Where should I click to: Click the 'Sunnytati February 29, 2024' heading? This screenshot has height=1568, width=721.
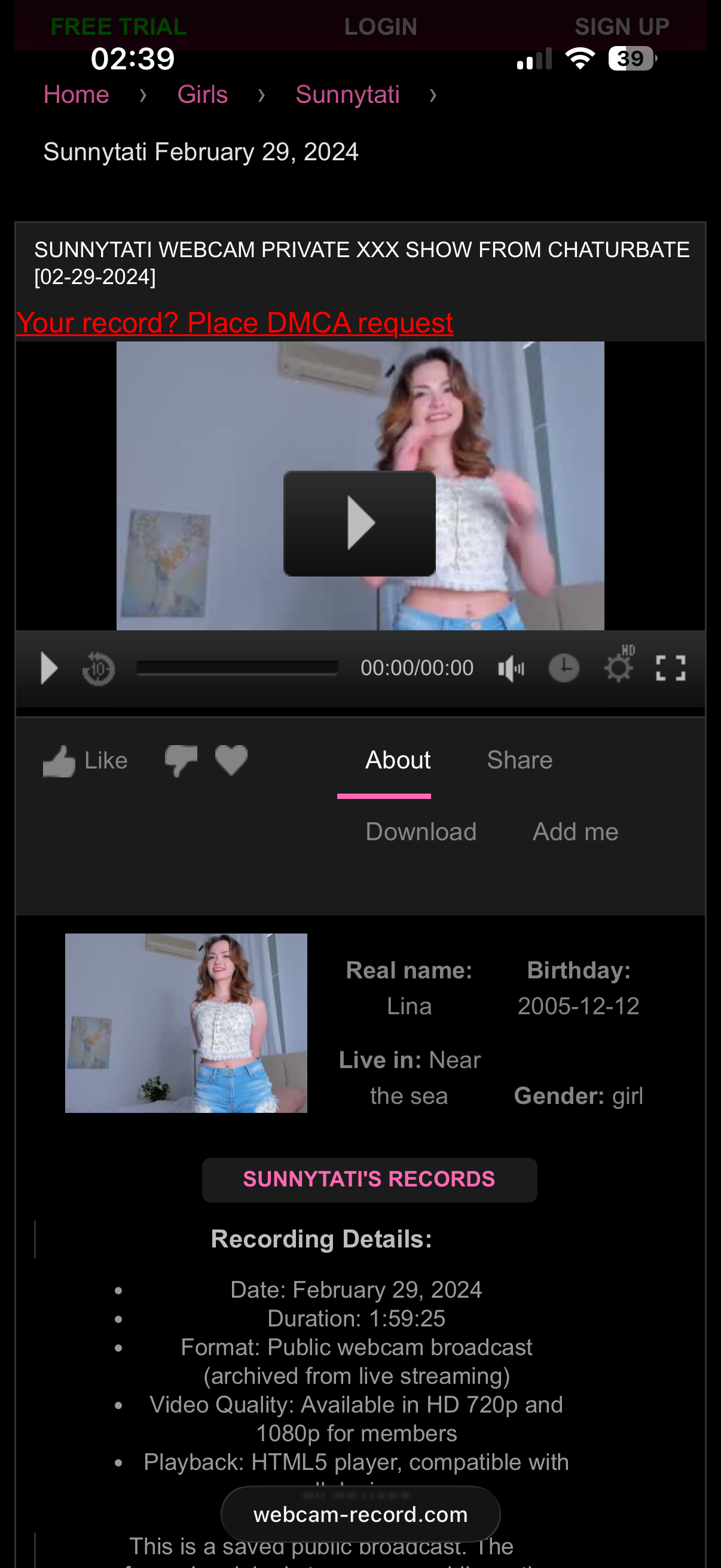tap(201, 151)
